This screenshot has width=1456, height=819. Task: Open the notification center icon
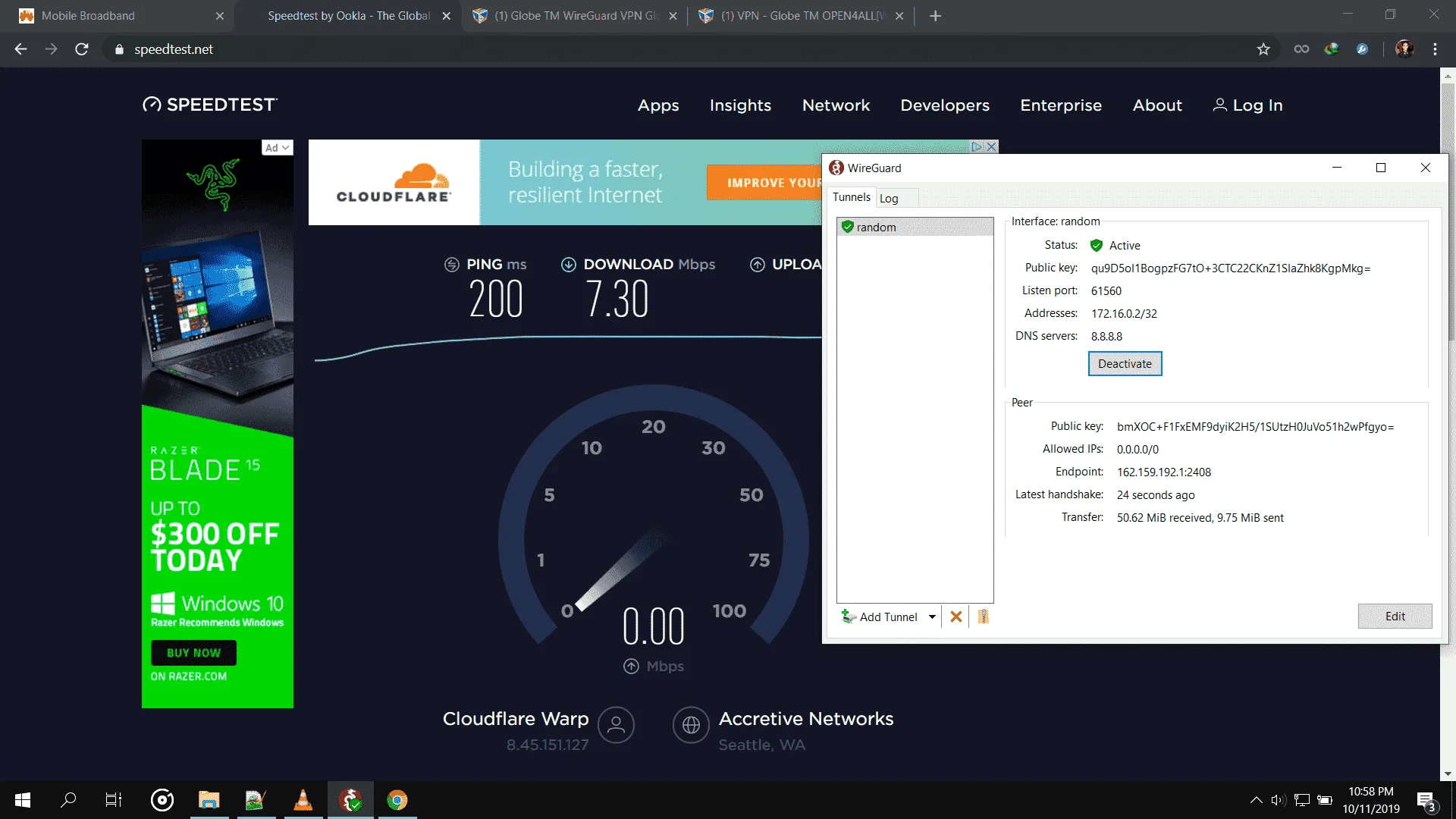point(1426,801)
